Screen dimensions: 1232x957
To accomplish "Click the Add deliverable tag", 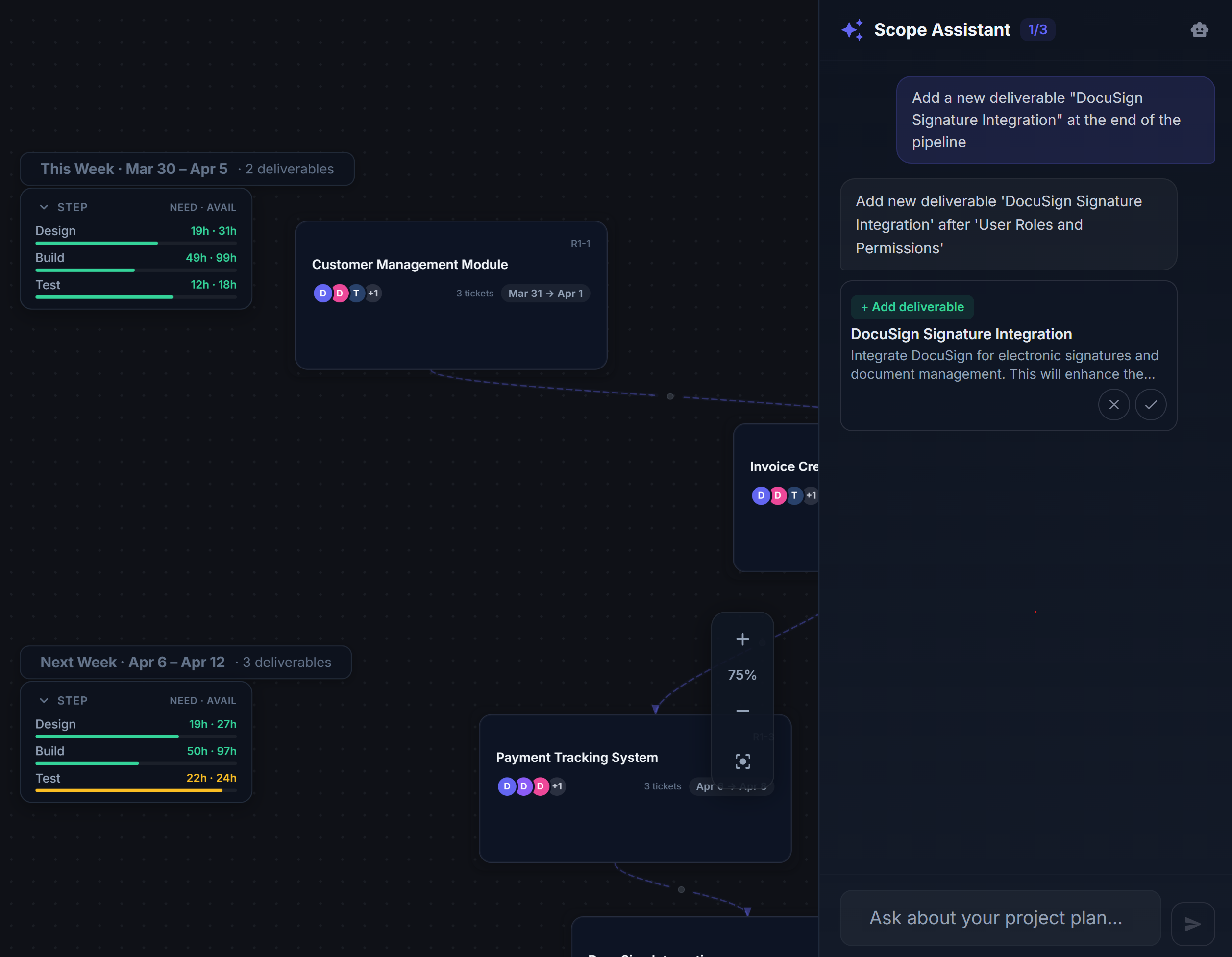I will [912, 307].
